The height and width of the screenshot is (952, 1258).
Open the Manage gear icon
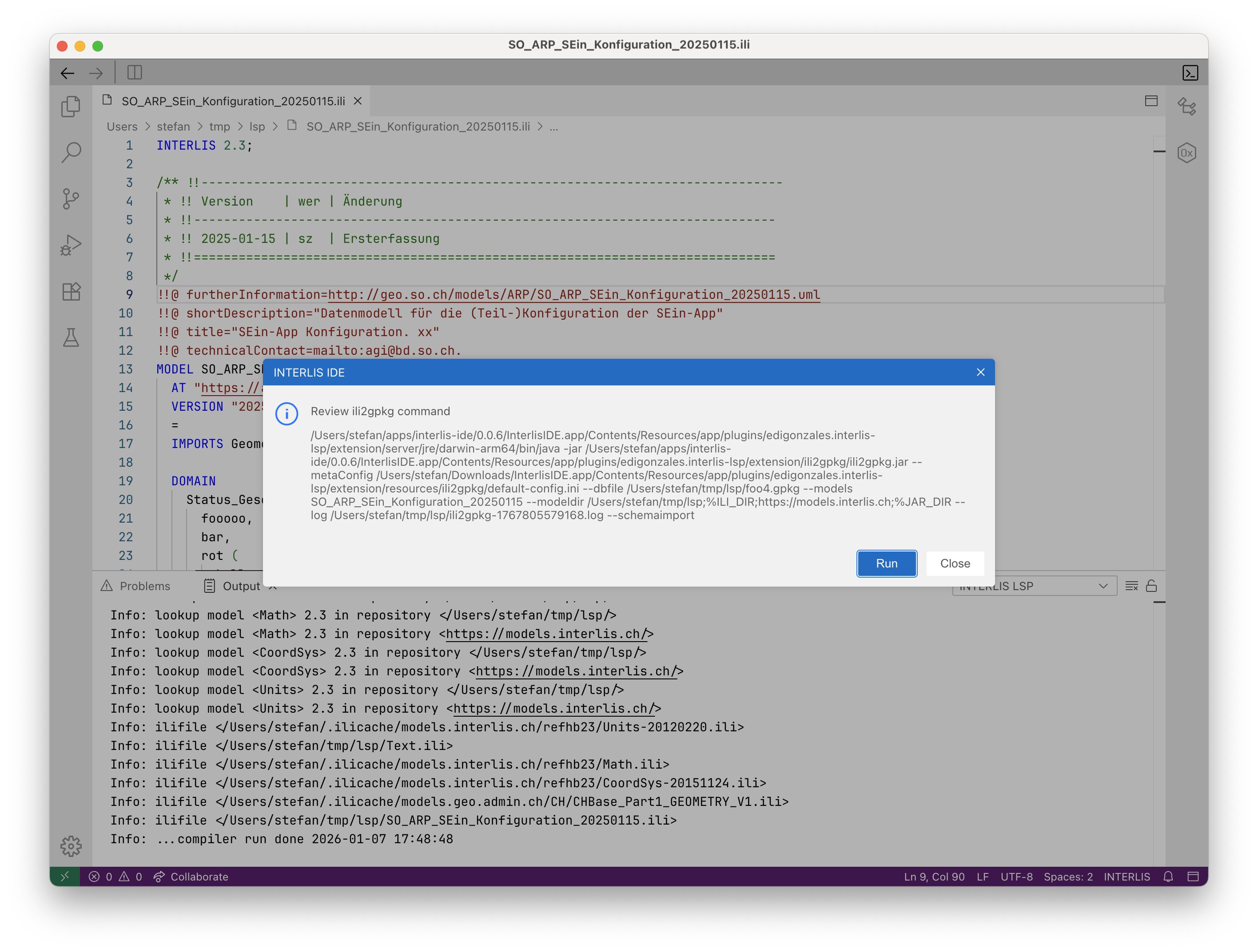pyautogui.click(x=71, y=846)
